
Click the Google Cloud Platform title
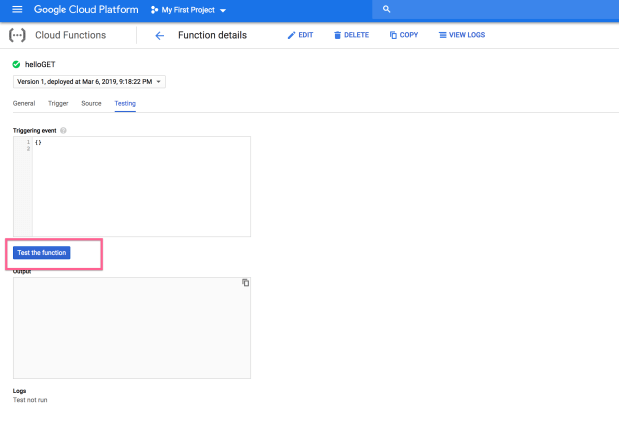pos(86,9)
